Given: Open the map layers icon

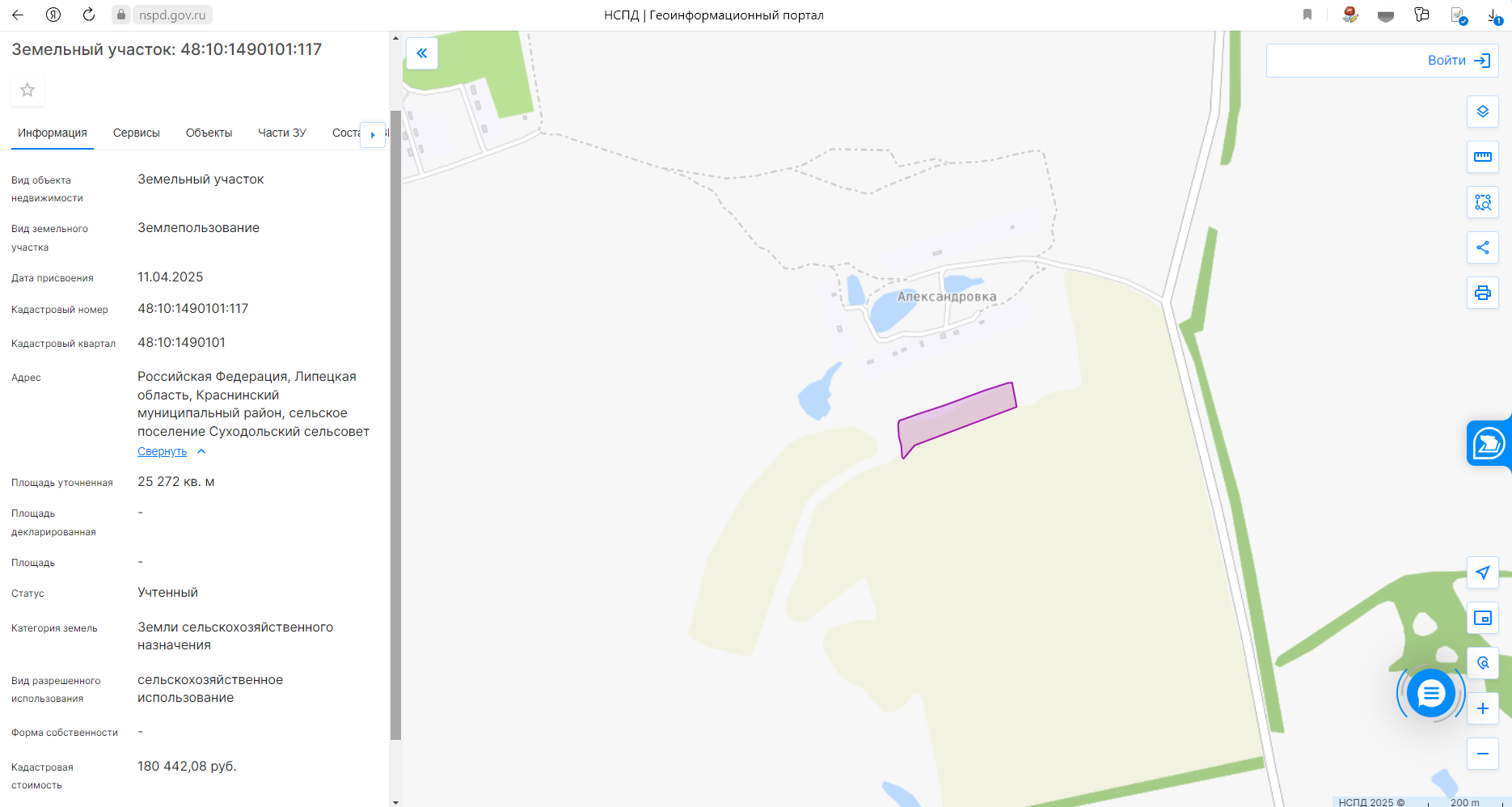Looking at the screenshot, I should point(1482,112).
